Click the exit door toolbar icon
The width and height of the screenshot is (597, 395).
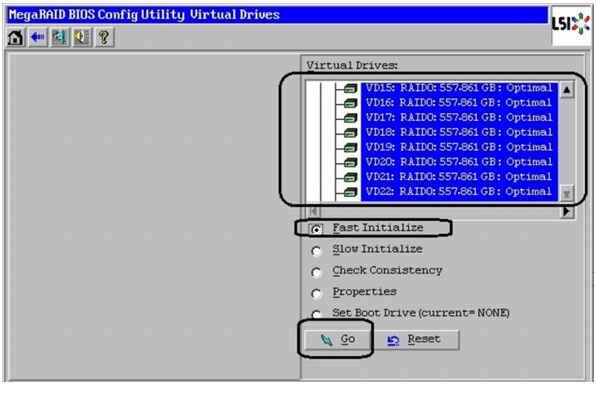point(59,37)
